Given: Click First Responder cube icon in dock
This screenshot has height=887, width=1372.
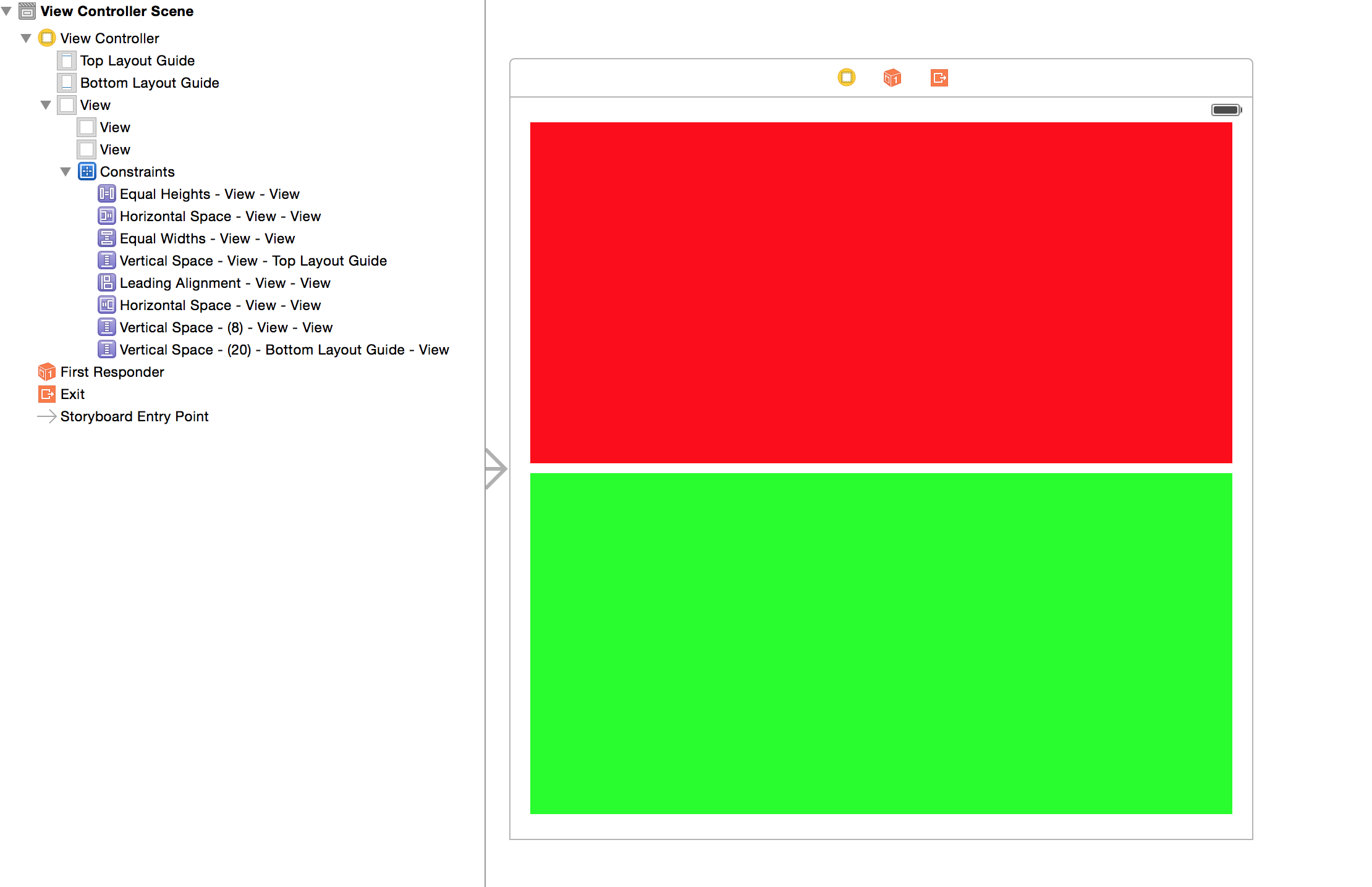Looking at the screenshot, I should [x=892, y=78].
